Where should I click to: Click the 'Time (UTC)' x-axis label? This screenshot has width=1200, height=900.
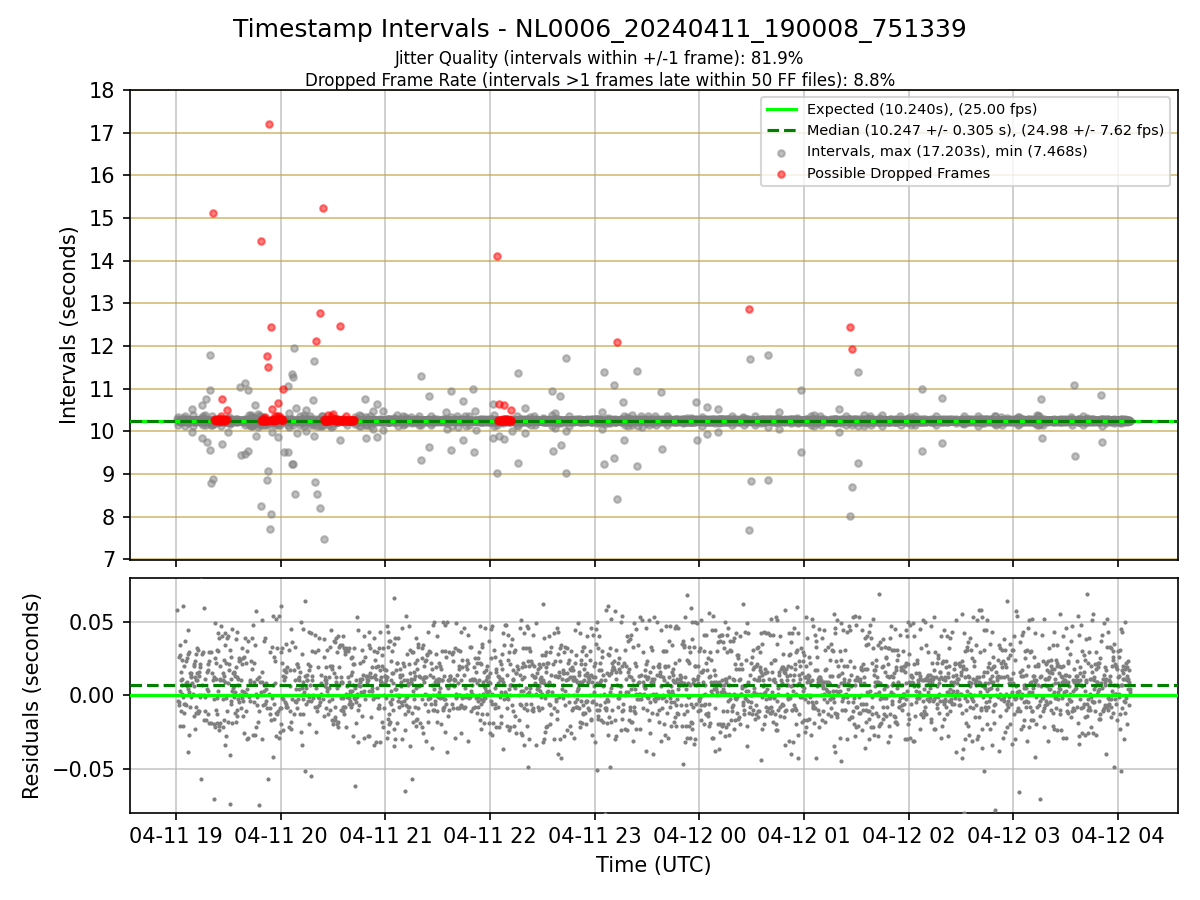coord(653,864)
